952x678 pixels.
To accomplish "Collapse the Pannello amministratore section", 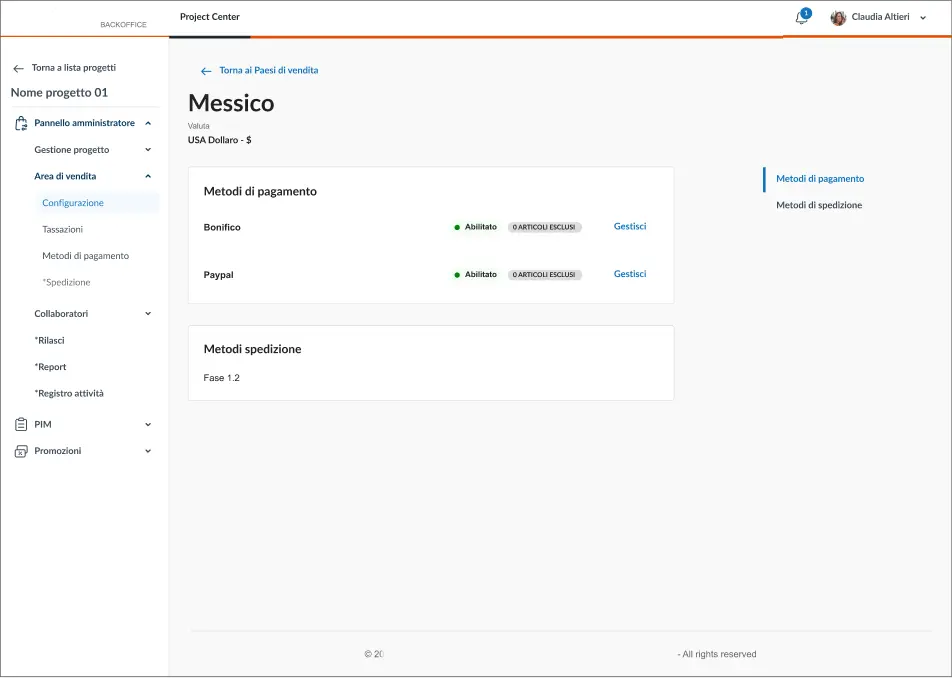I will click(x=148, y=123).
